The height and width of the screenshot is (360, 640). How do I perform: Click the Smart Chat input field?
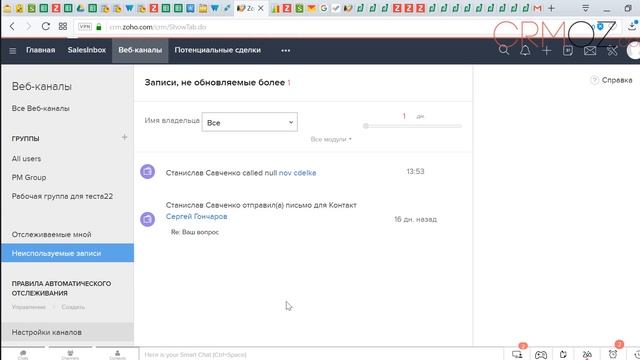coord(322,354)
